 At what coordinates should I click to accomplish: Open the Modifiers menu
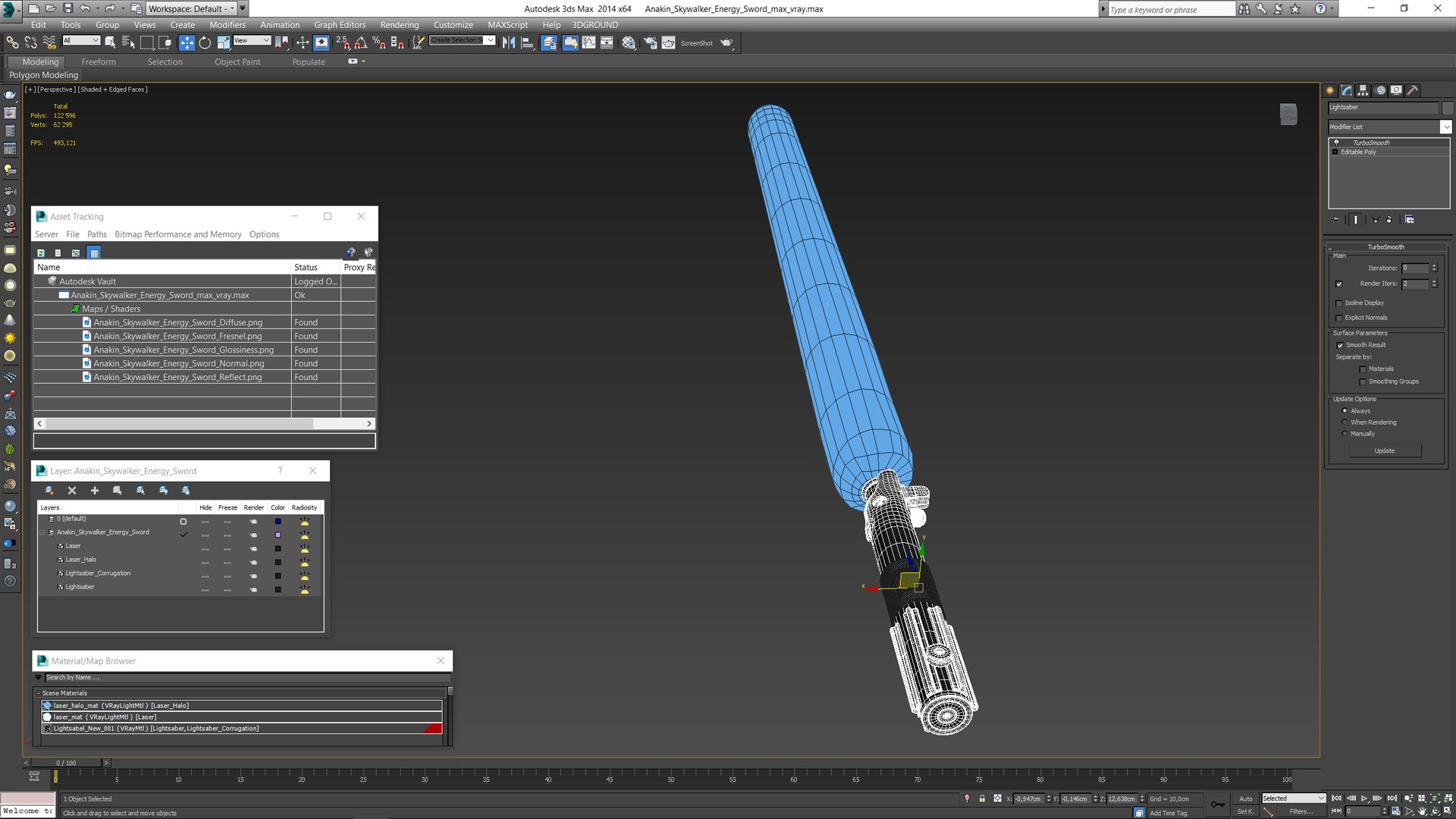[x=227, y=25]
